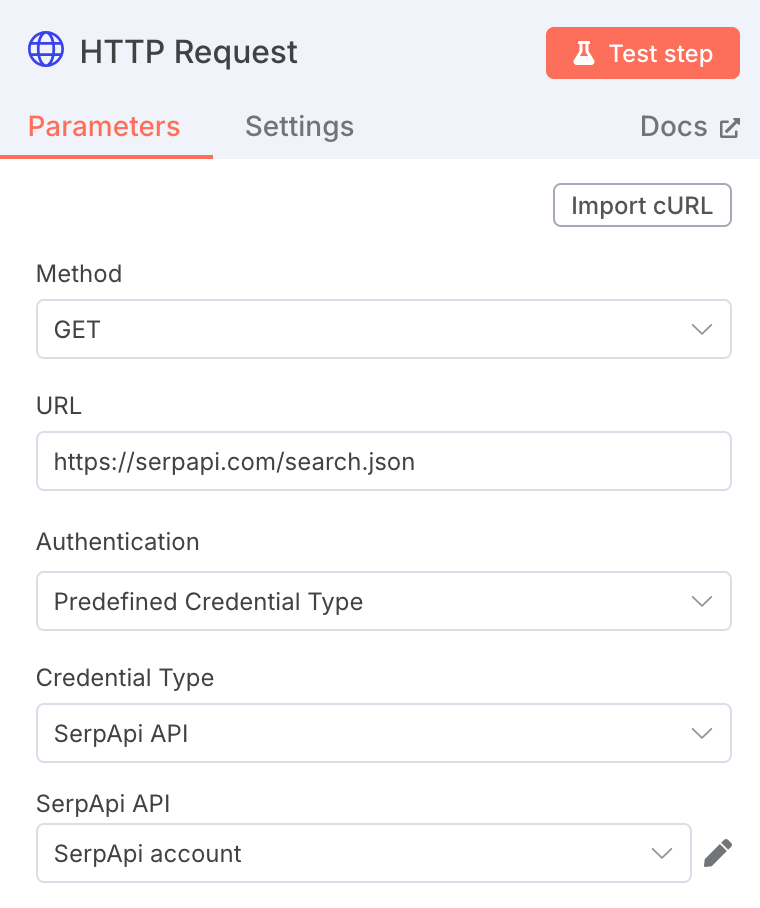Screen dimensions: 760x908
Task: Click the Authentication field label
Action: click(118, 542)
